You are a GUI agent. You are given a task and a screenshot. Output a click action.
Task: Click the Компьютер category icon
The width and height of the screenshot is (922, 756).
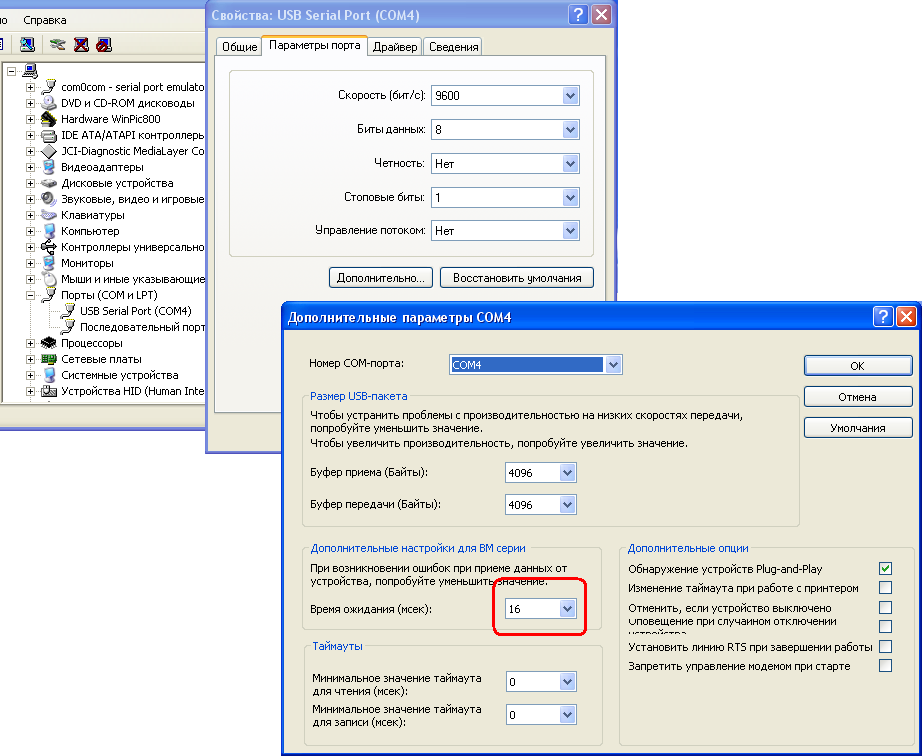49,231
